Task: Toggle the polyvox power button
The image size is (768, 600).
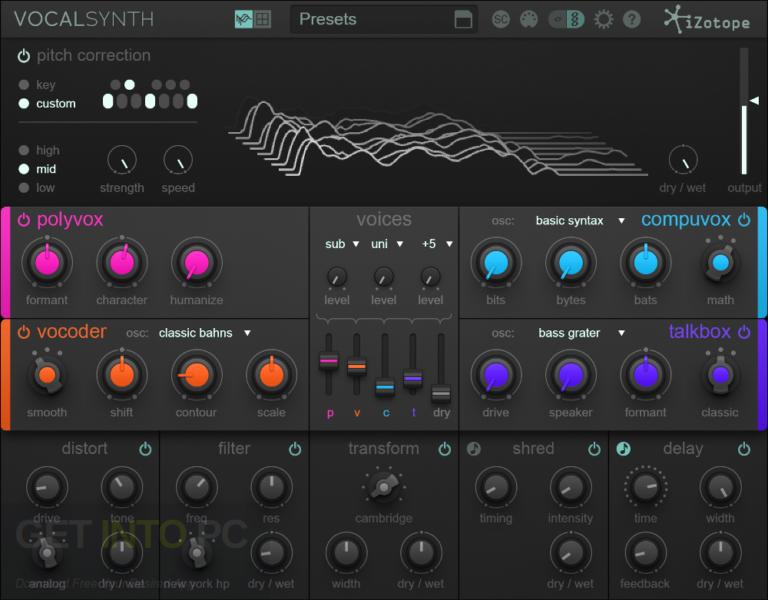Action: (x=24, y=220)
